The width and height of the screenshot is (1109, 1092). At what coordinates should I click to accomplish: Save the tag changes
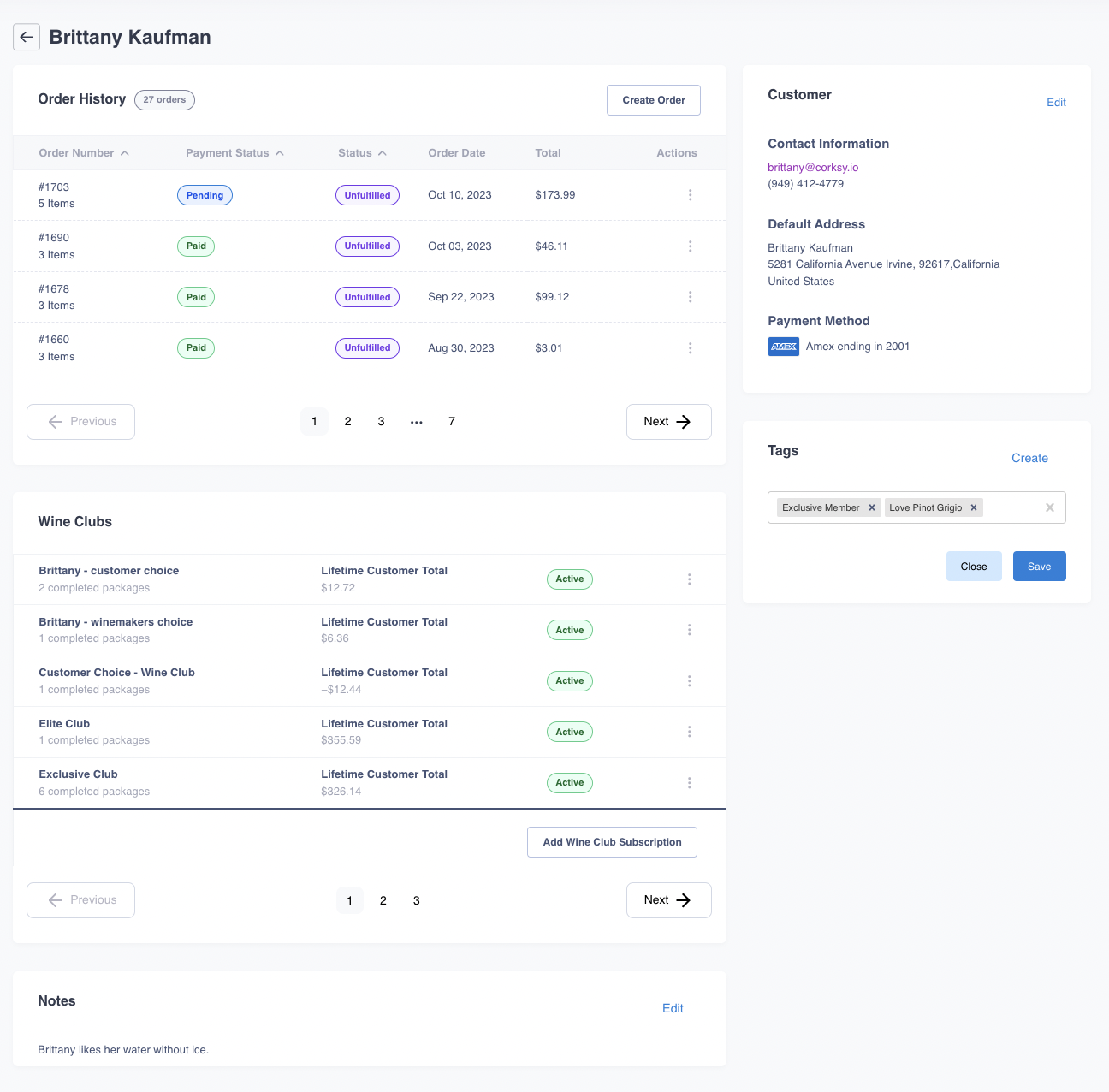coord(1039,567)
